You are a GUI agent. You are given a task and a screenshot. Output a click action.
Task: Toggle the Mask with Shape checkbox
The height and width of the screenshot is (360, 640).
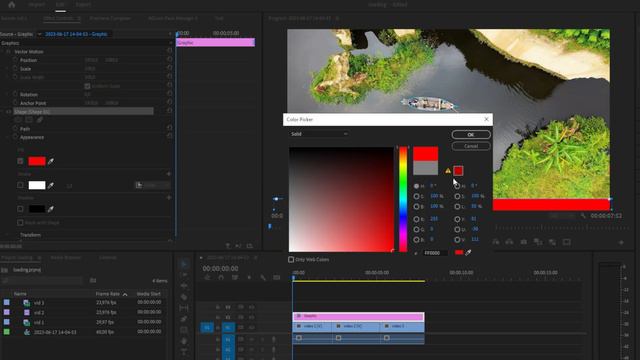(x=20, y=222)
